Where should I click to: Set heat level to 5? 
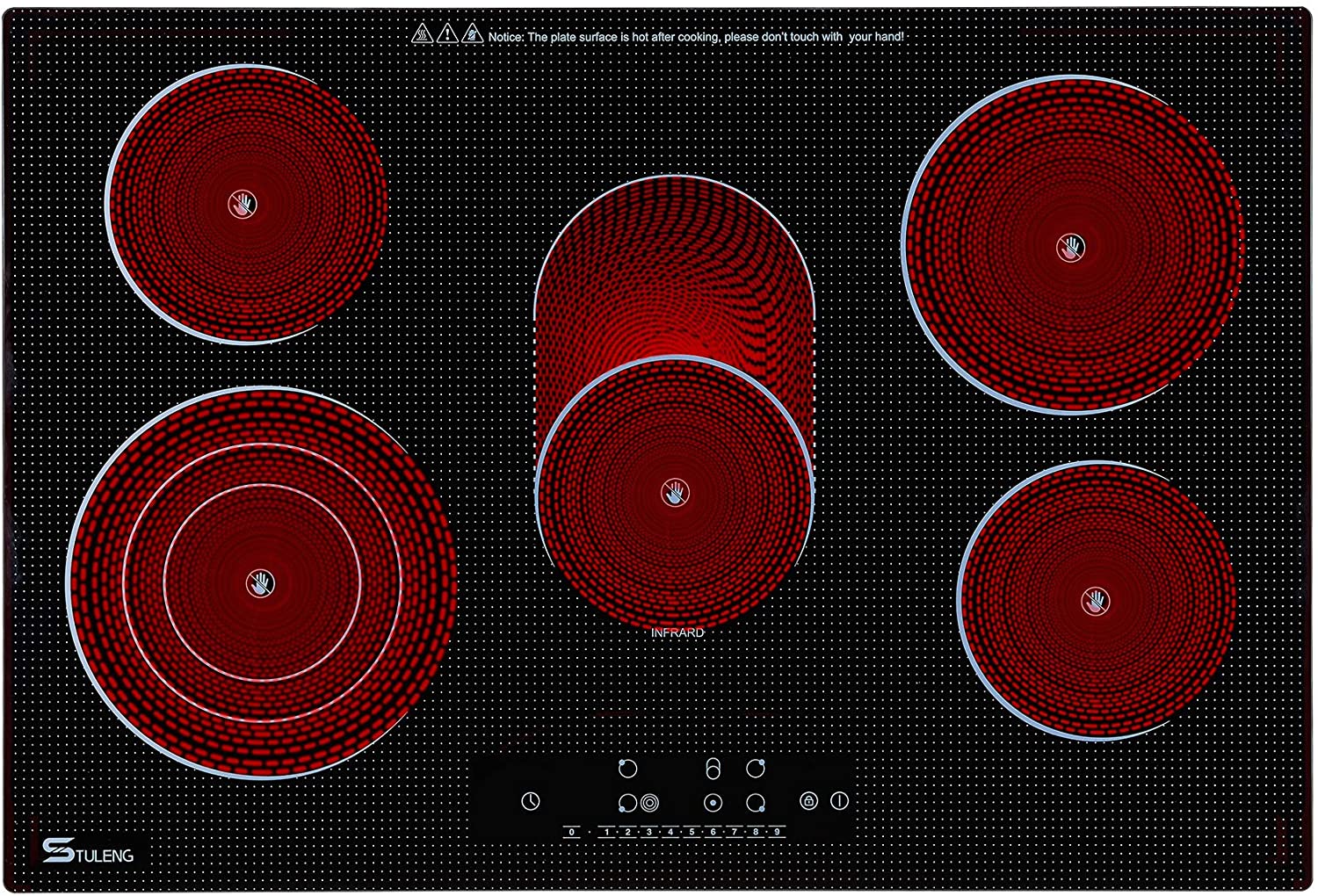pos(692,831)
